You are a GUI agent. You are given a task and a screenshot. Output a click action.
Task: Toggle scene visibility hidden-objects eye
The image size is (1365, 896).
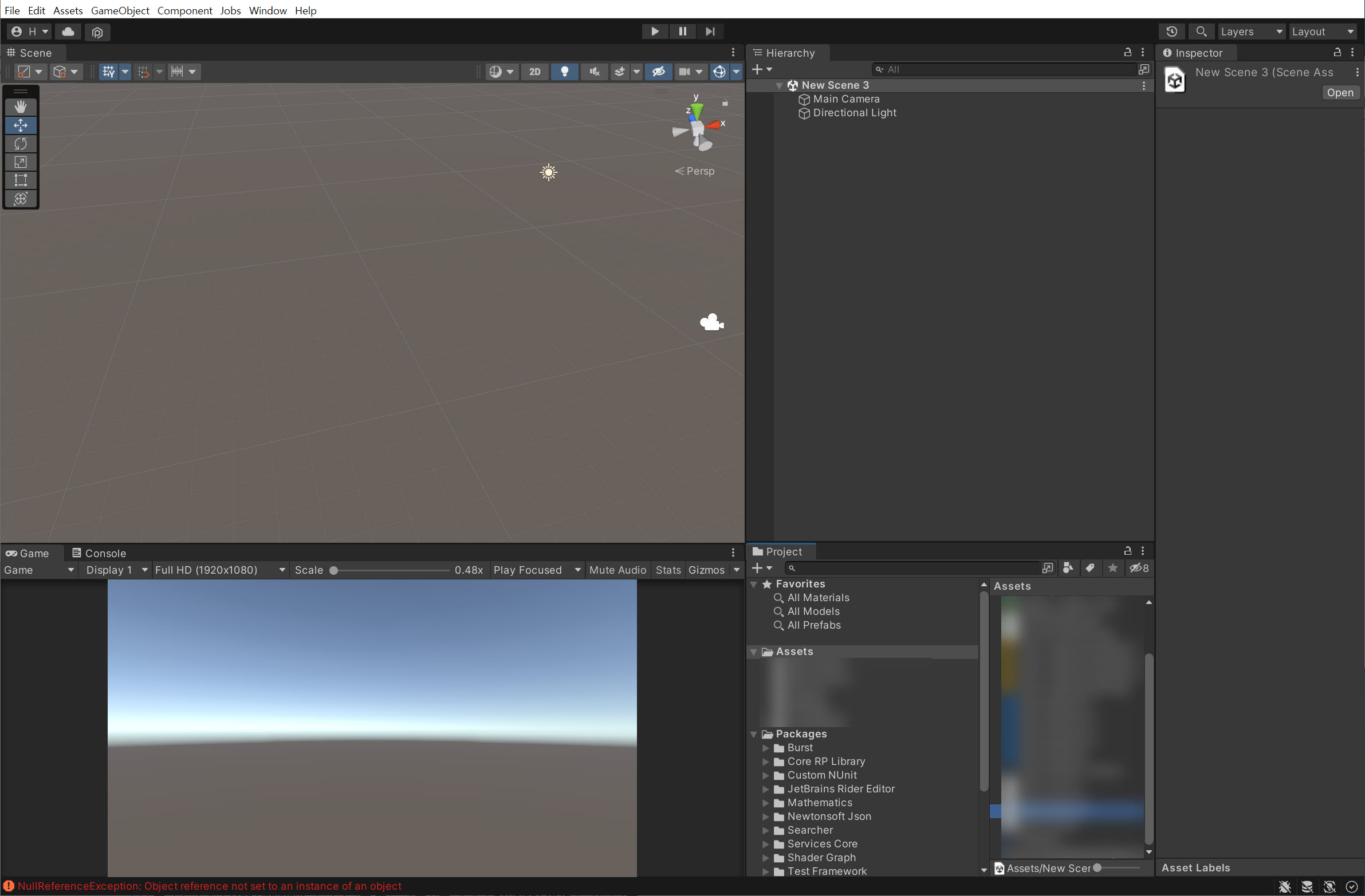[658, 72]
